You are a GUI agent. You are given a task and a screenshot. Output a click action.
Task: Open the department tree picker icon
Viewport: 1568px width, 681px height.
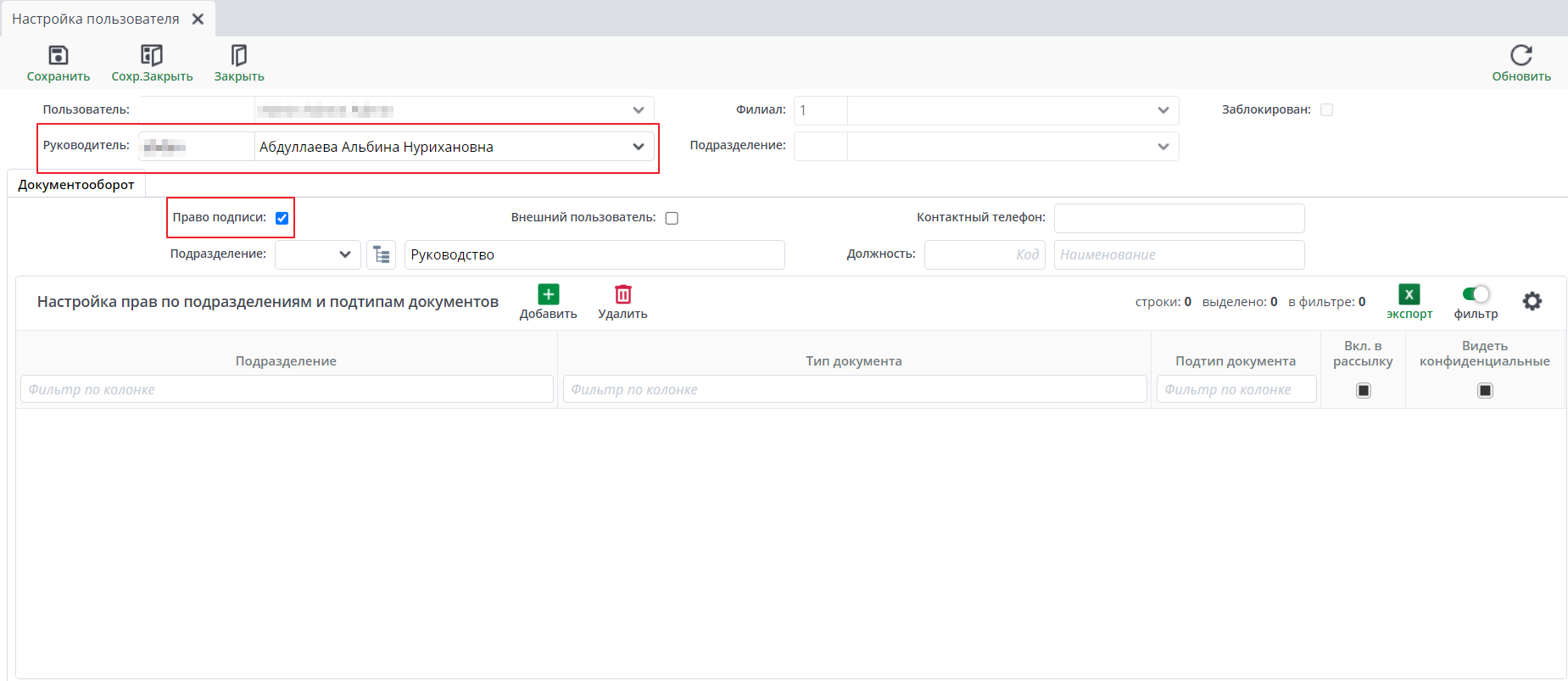[x=382, y=254]
